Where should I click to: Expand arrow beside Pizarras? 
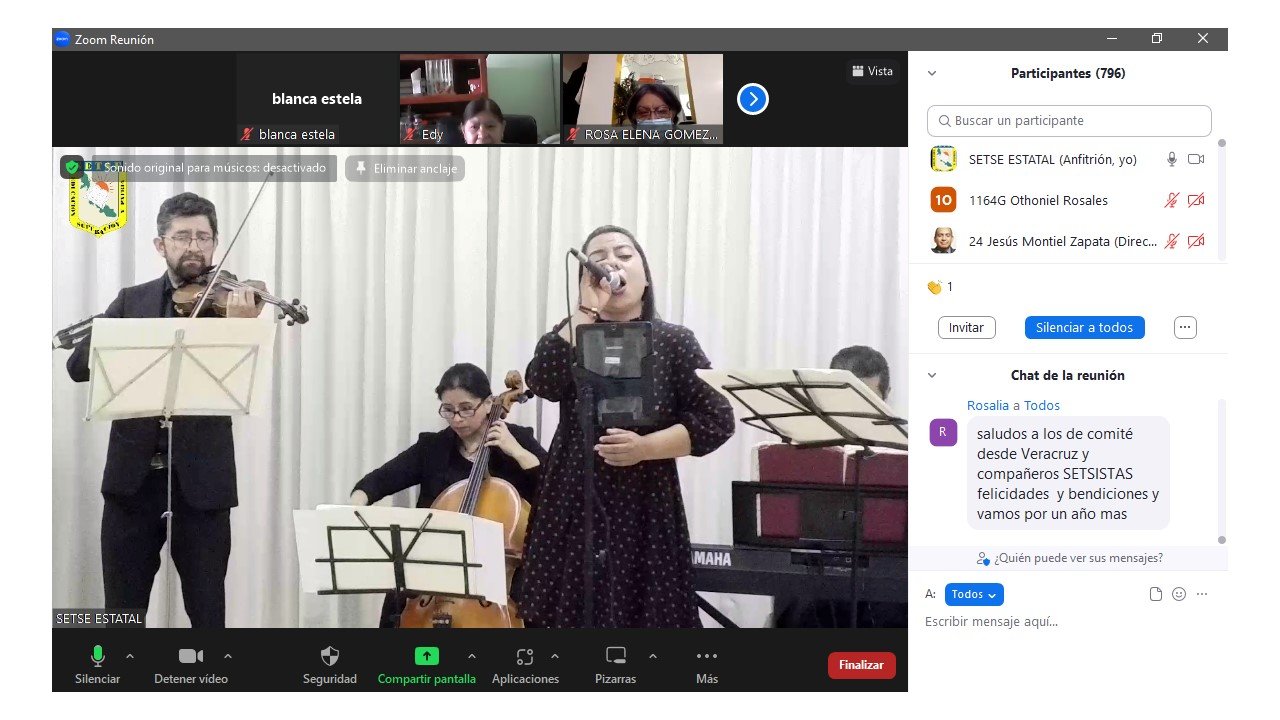pyautogui.click(x=653, y=656)
